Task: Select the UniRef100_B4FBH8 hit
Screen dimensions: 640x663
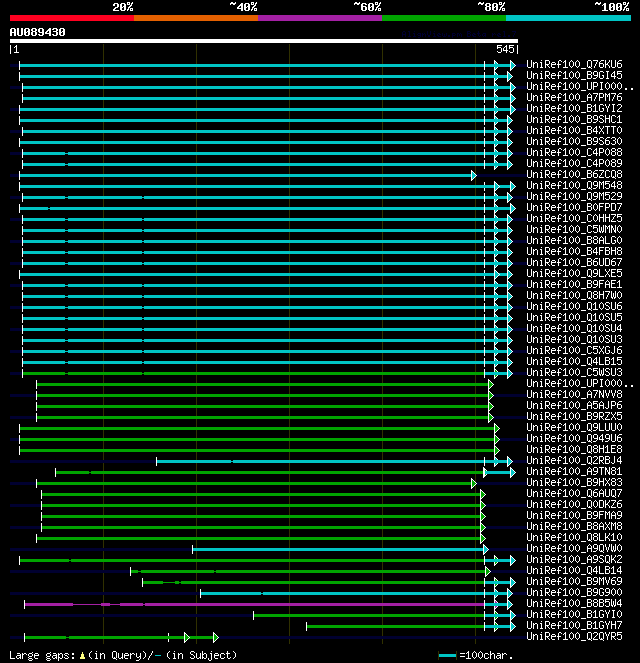Action: point(574,251)
